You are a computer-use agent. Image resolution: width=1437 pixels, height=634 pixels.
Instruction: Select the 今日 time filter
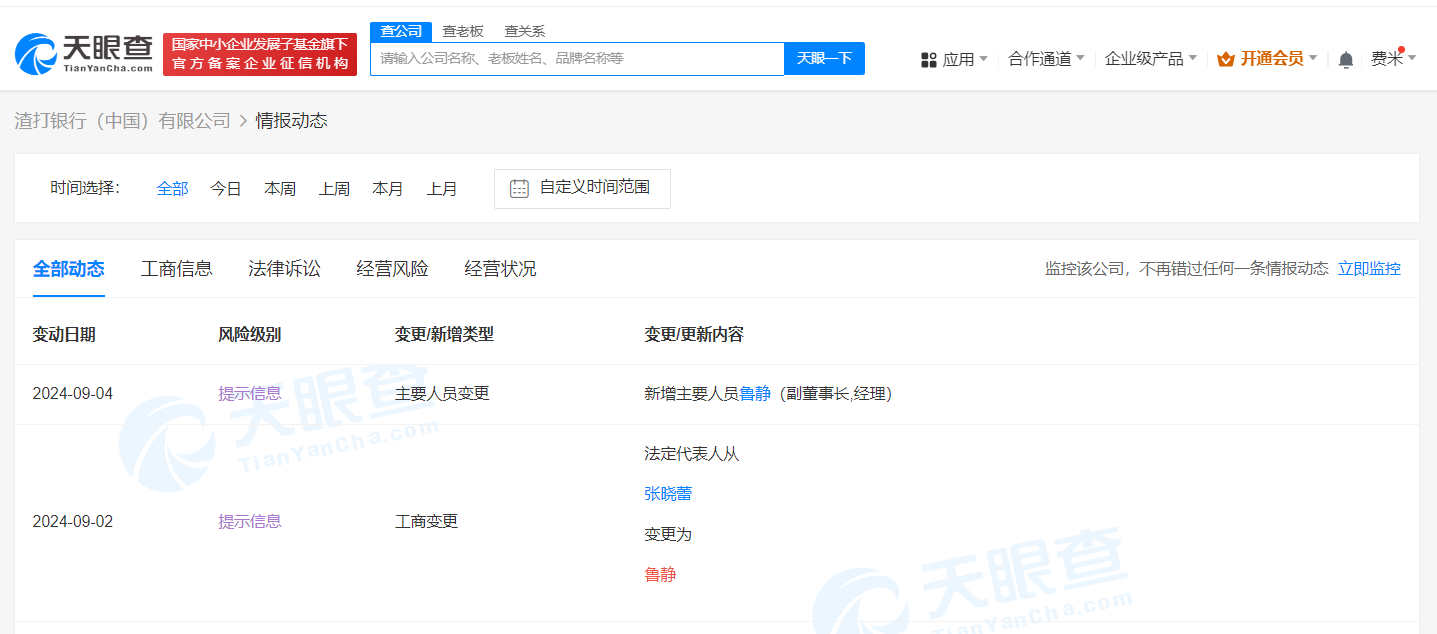click(226, 188)
